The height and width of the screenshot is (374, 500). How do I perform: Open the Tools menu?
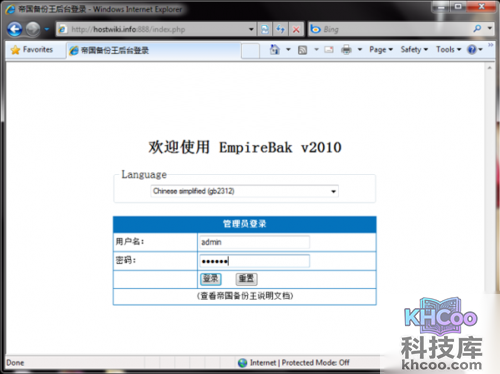coord(448,50)
